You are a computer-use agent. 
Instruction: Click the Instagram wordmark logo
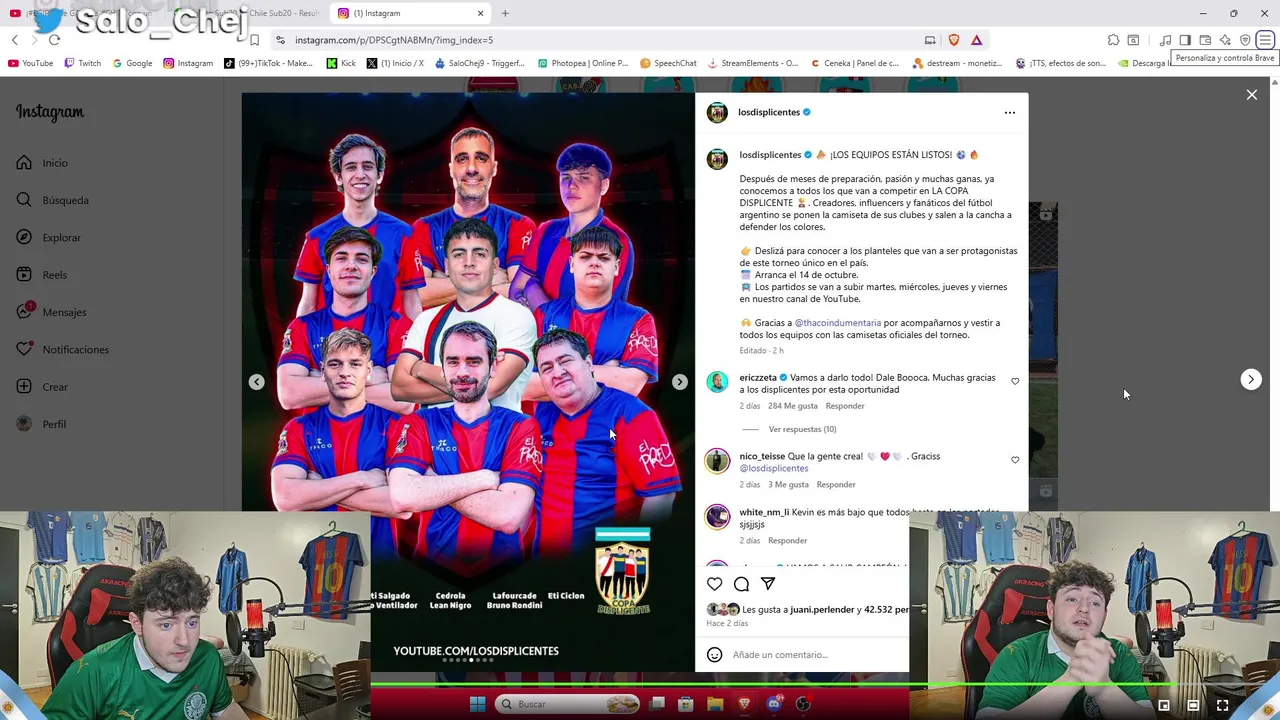click(x=50, y=112)
